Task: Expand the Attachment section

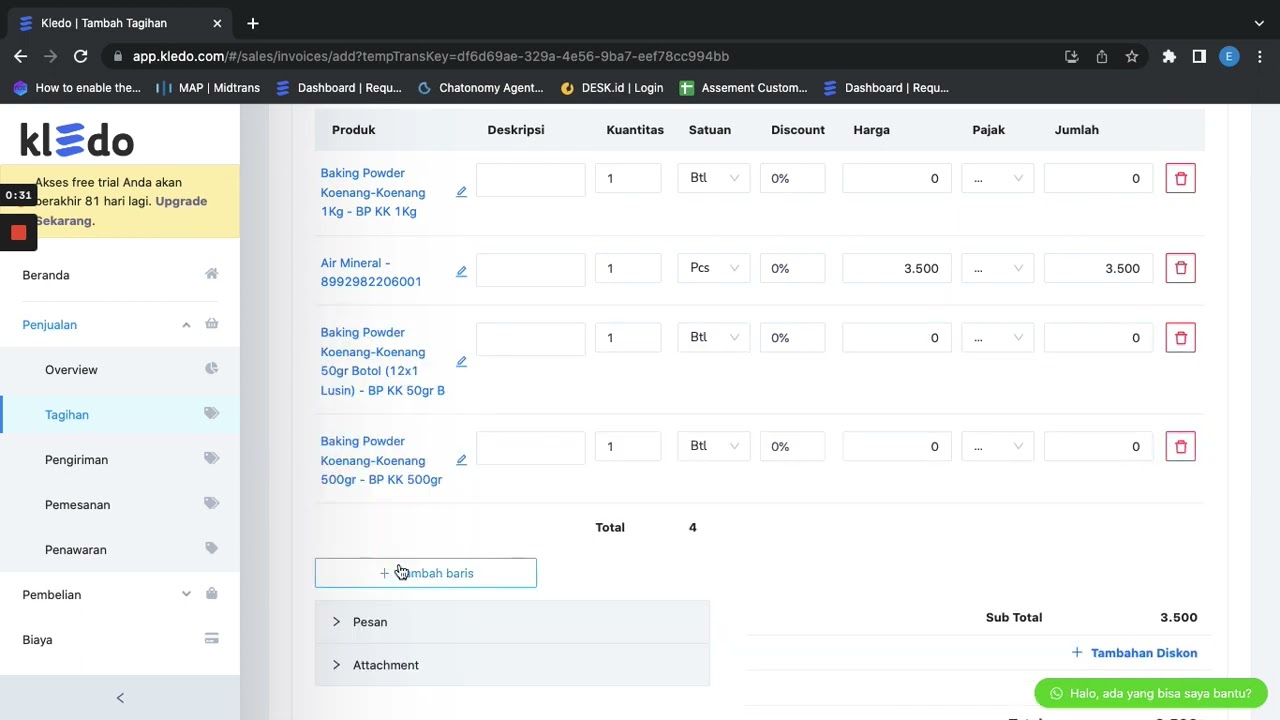Action: (512, 665)
